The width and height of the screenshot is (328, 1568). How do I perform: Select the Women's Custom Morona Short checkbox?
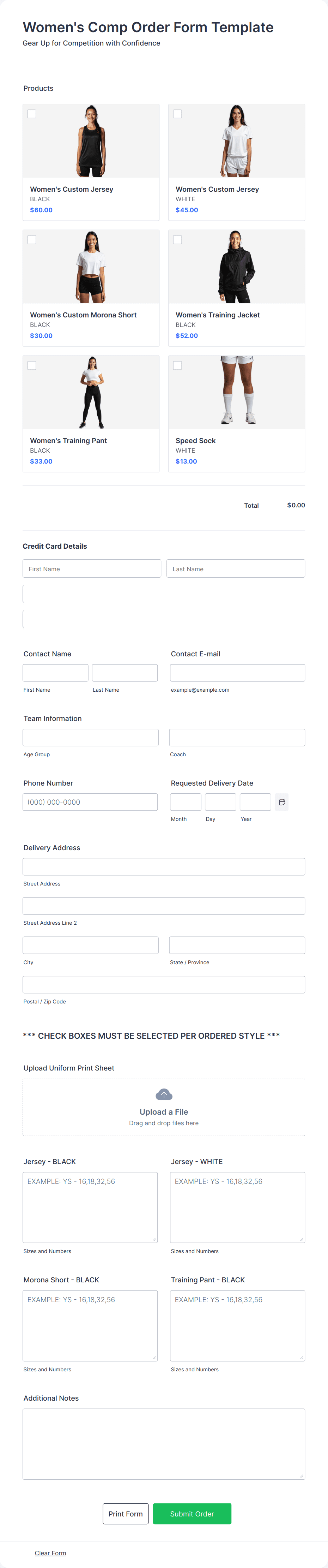[31, 239]
